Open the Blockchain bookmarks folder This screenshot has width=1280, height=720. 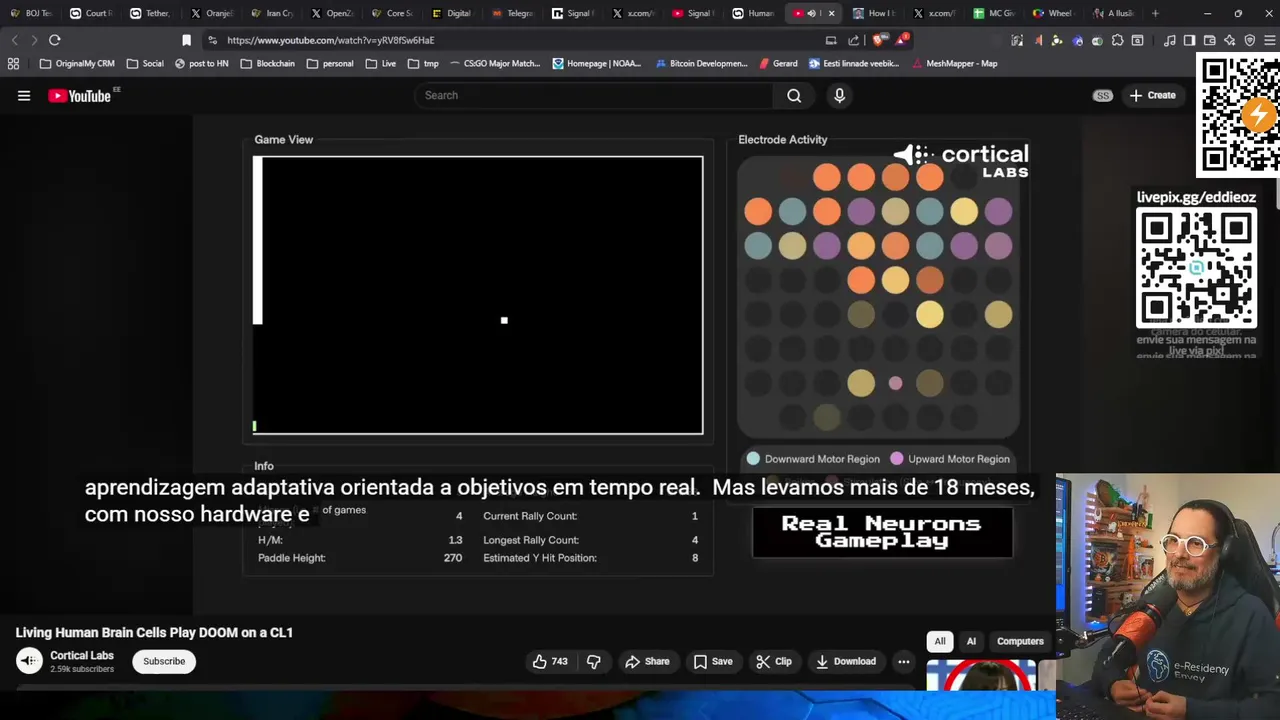click(x=267, y=63)
